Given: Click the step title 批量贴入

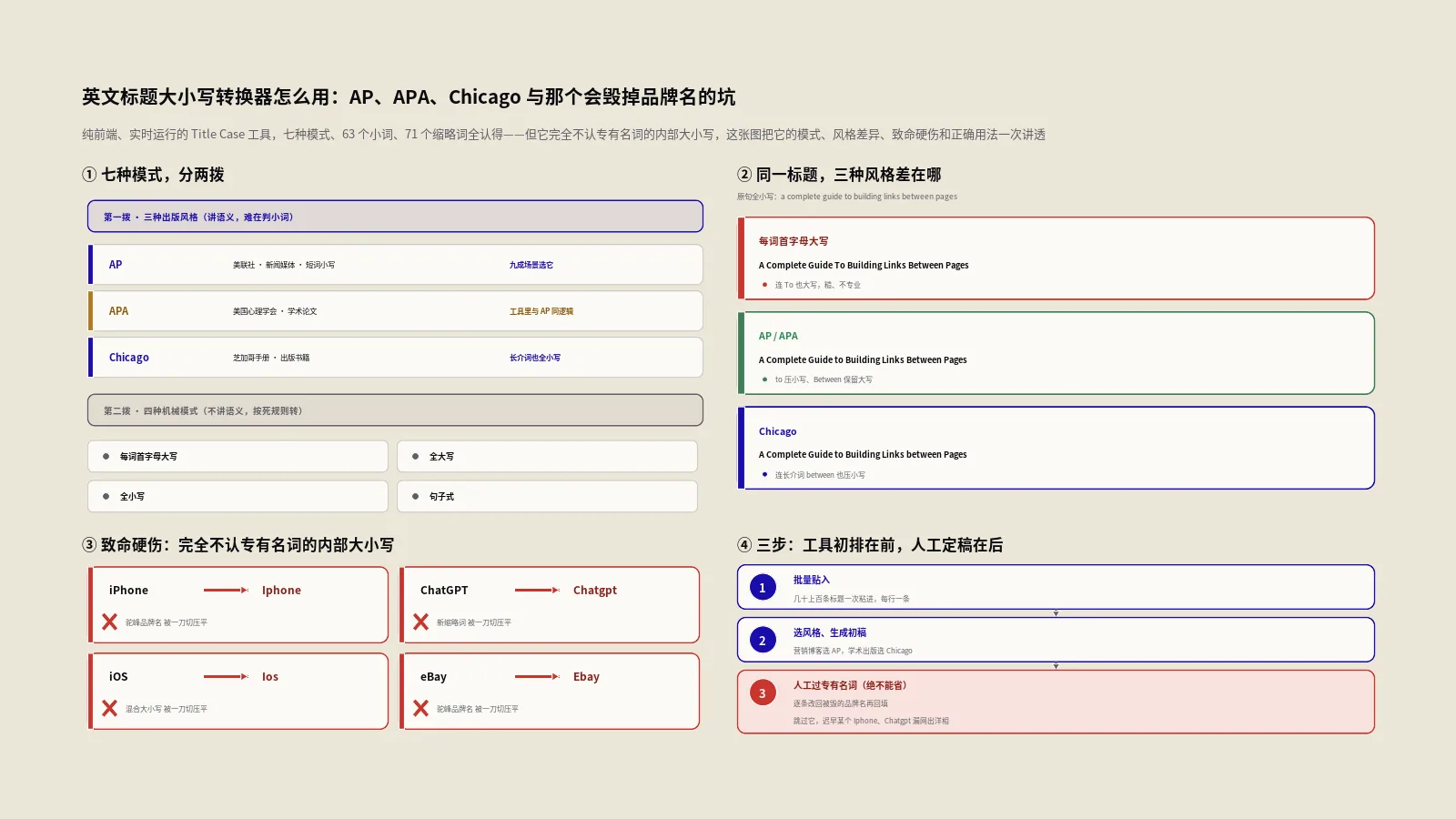Looking at the screenshot, I should (x=811, y=581).
